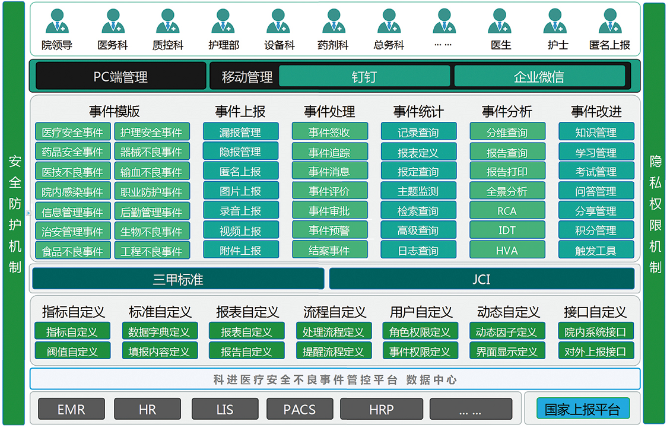Click the 护理部 person icon
The image size is (668, 427).
223,22
